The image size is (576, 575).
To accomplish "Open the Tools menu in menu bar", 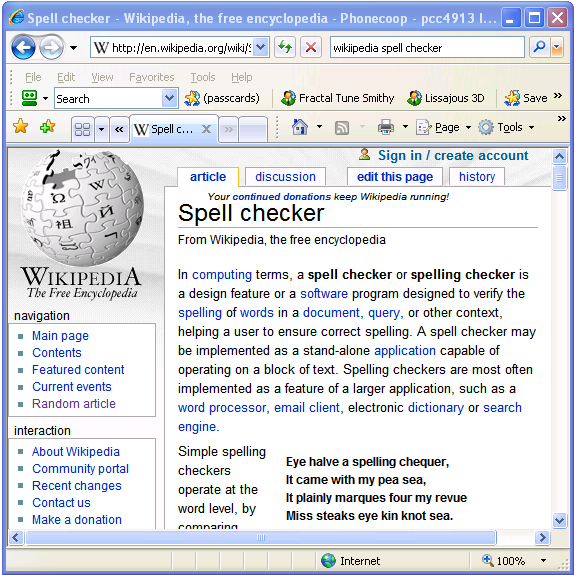I will pos(203,77).
